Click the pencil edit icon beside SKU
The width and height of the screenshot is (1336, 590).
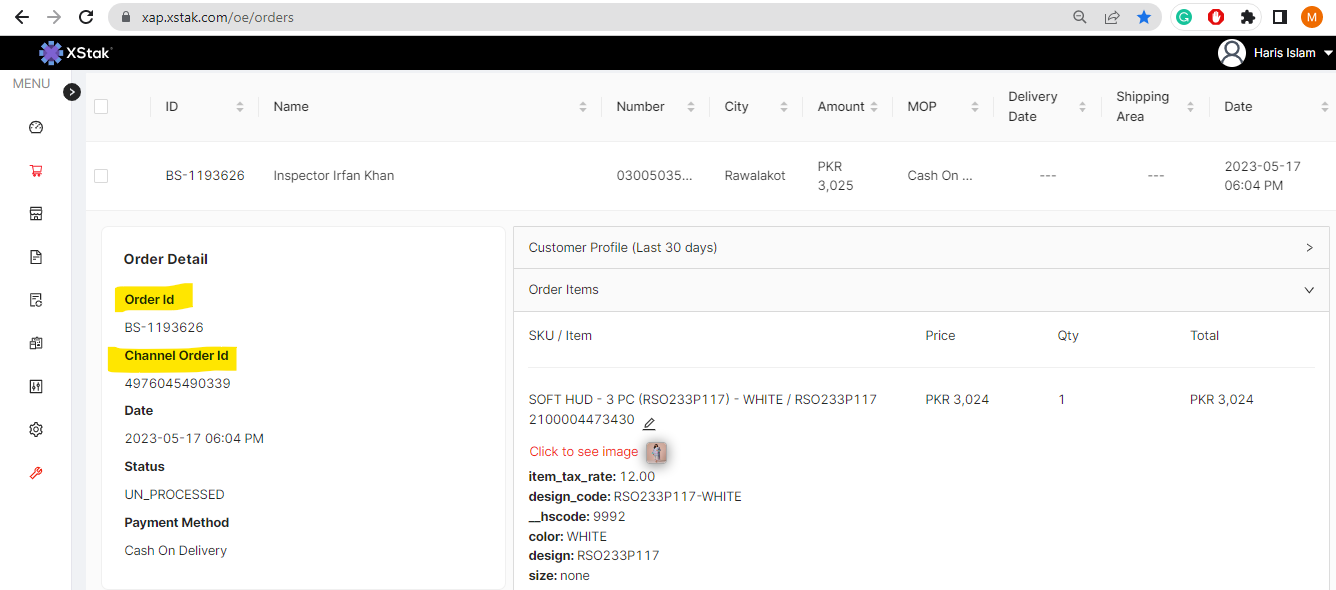[x=649, y=424]
